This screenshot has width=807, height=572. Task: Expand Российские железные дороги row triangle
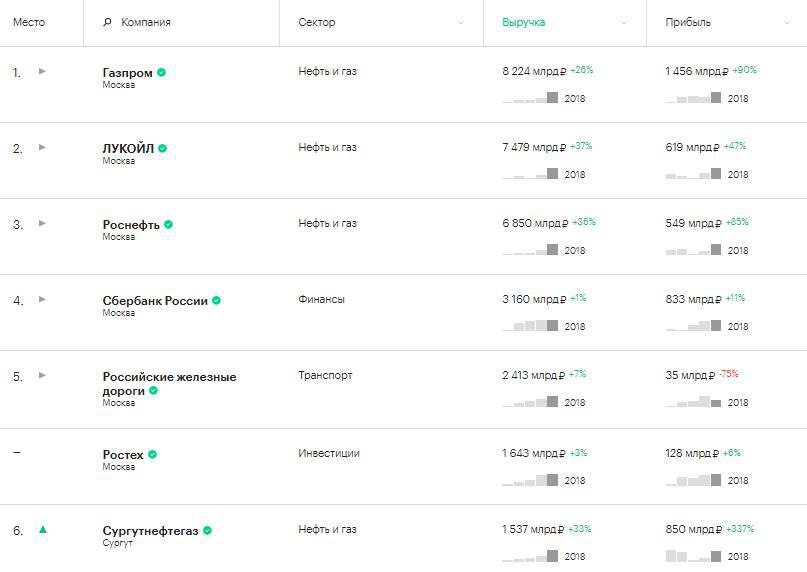[x=42, y=375]
